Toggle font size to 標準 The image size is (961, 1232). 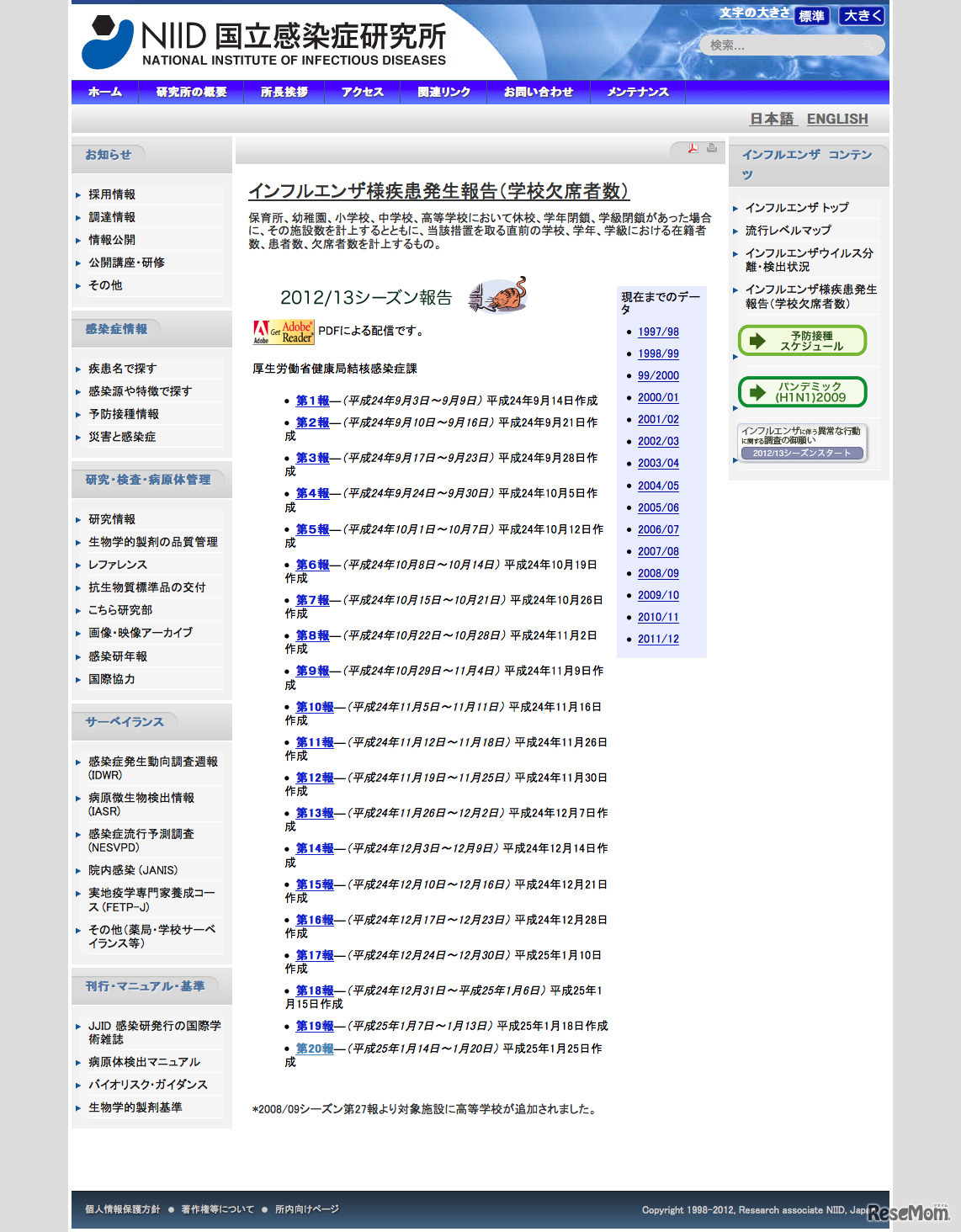tap(810, 15)
